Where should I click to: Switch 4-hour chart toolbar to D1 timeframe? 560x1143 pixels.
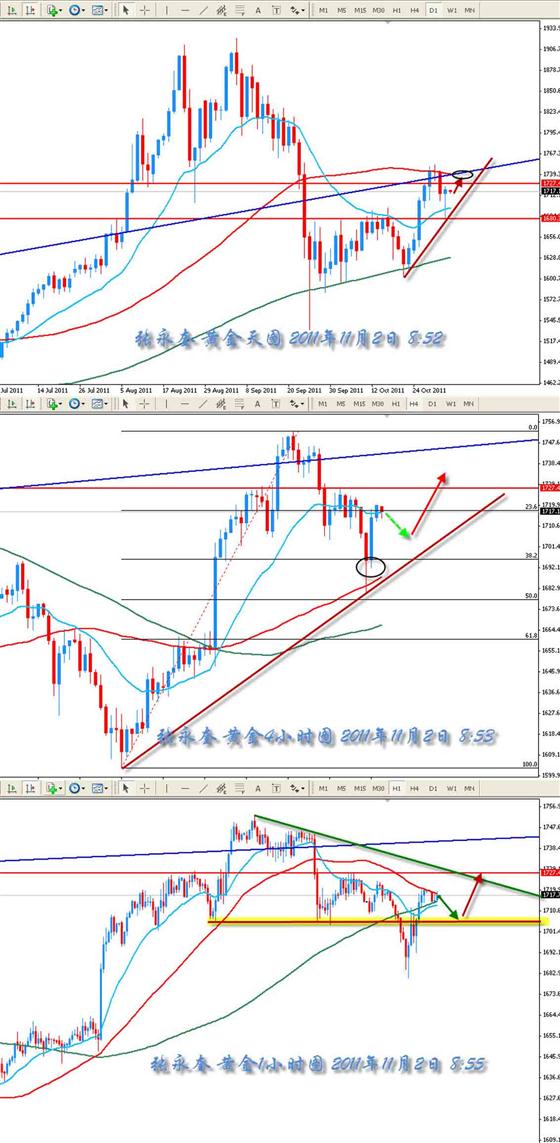(433, 403)
